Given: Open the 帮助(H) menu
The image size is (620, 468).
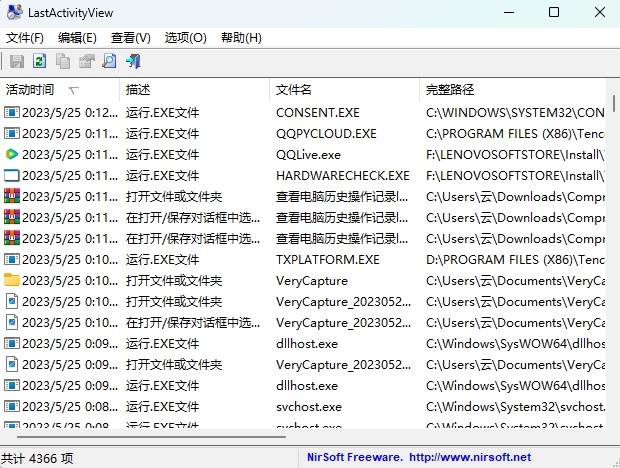Looking at the screenshot, I should coord(241,38).
